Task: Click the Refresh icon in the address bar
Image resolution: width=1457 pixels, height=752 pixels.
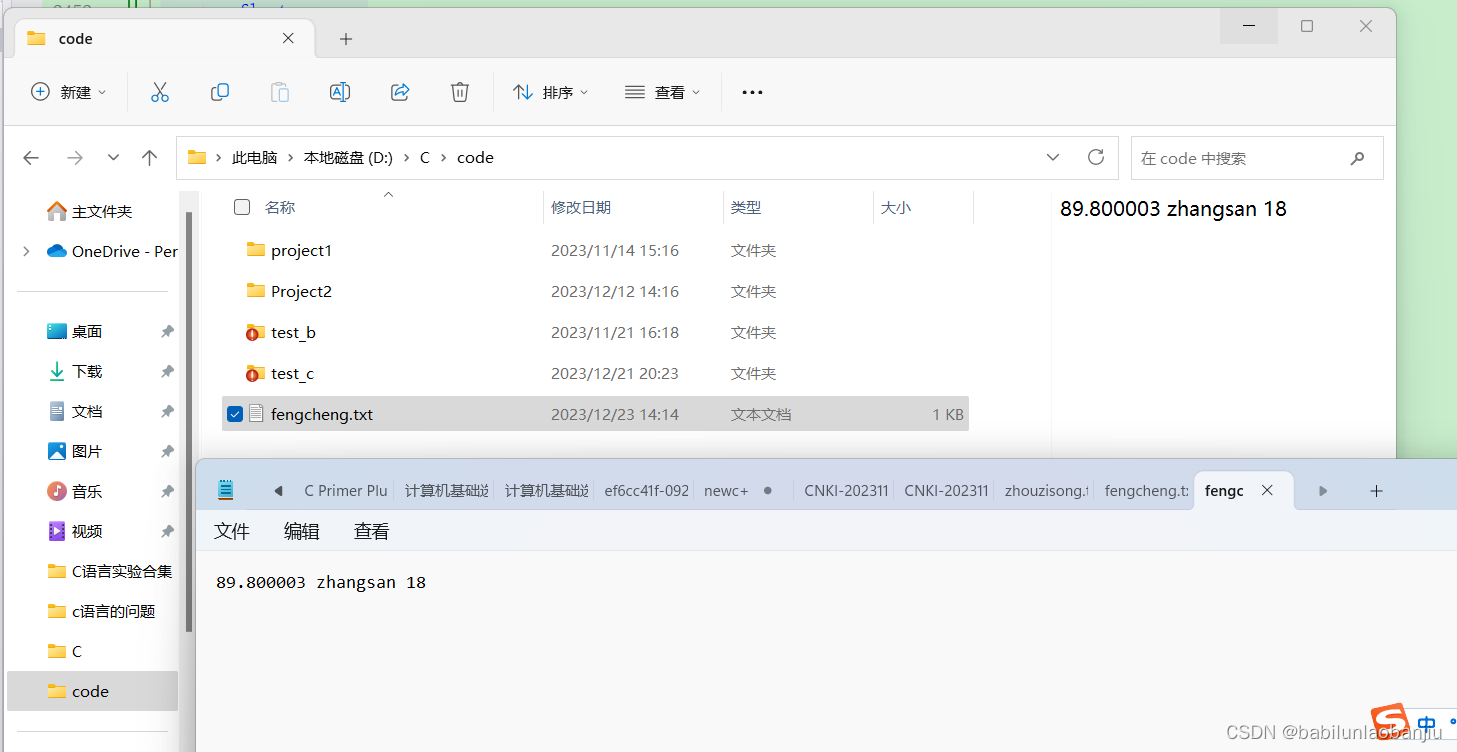Action: [1095, 157]
